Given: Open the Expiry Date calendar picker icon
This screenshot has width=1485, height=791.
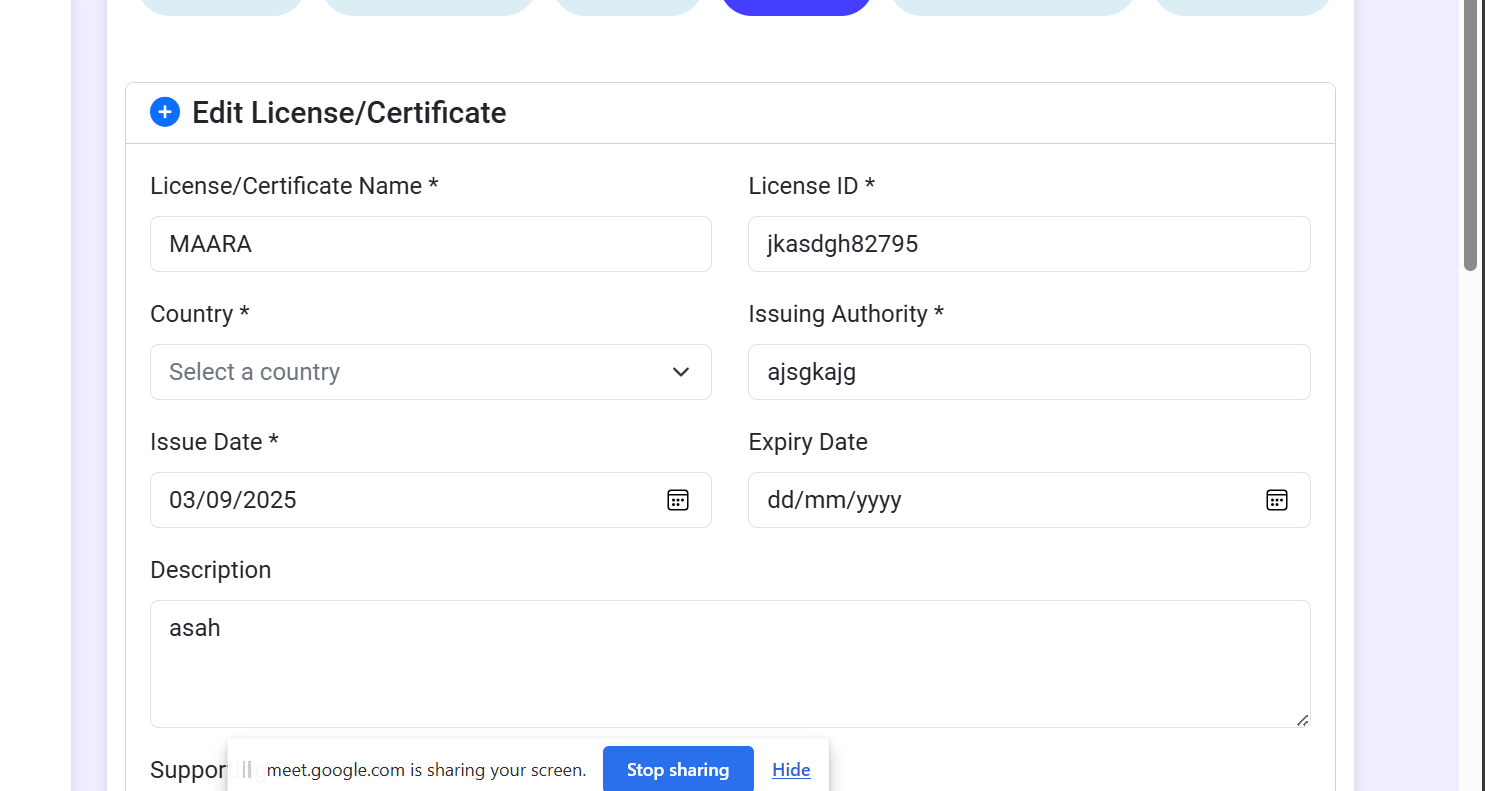Looking at the screenshot, I should point(1276,500).
